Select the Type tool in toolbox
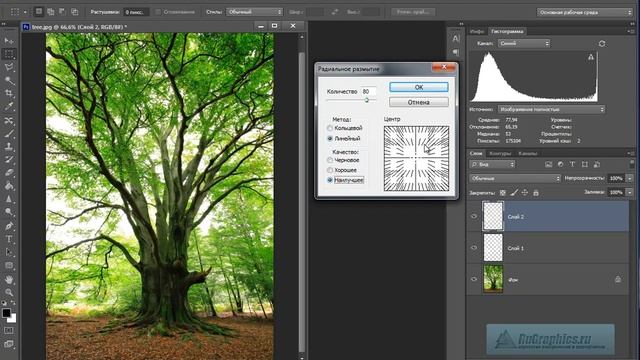 click(x=9, y=239)
